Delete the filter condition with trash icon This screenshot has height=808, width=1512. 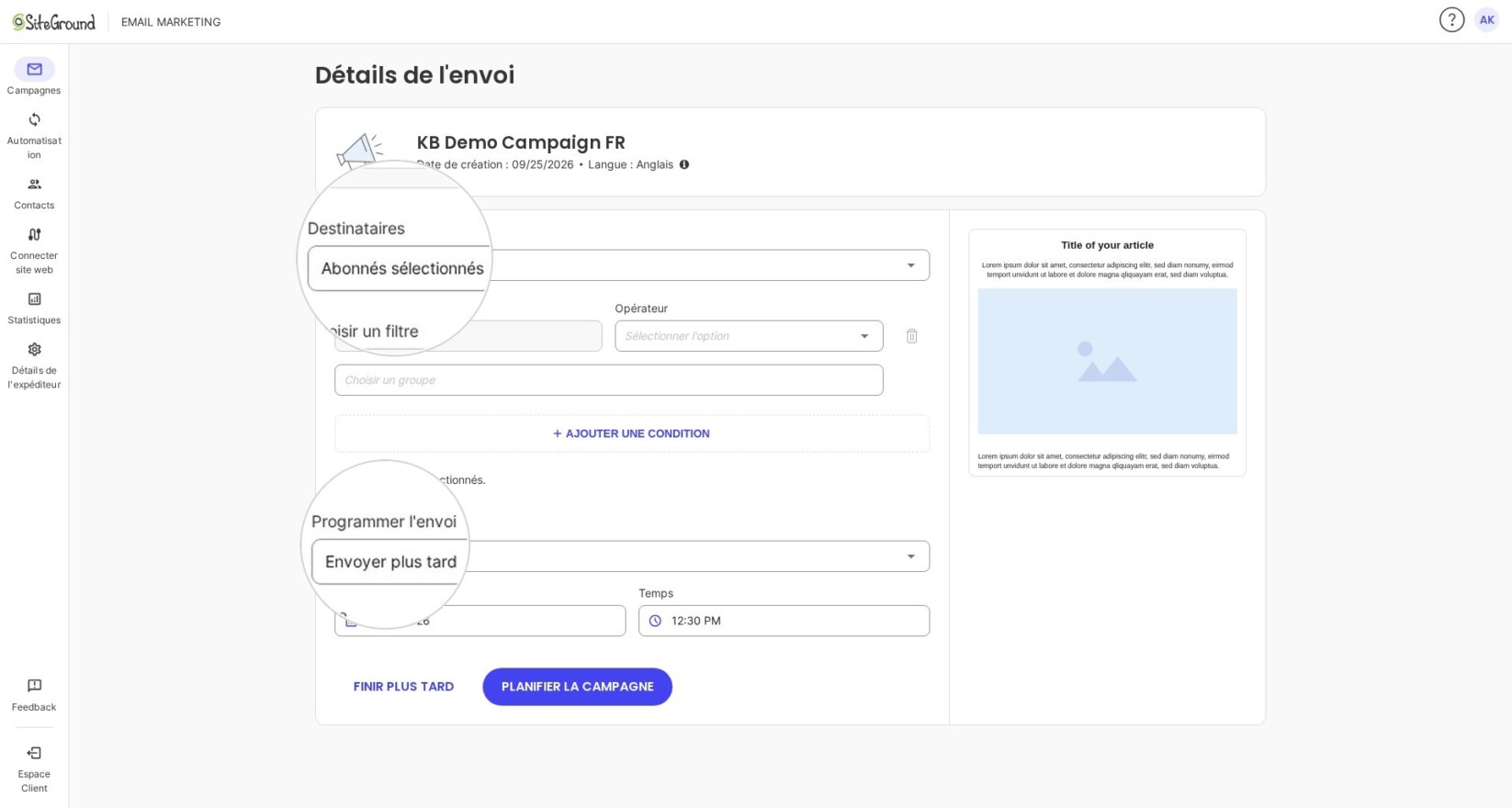pyautogui.click(x=911, y=336)
